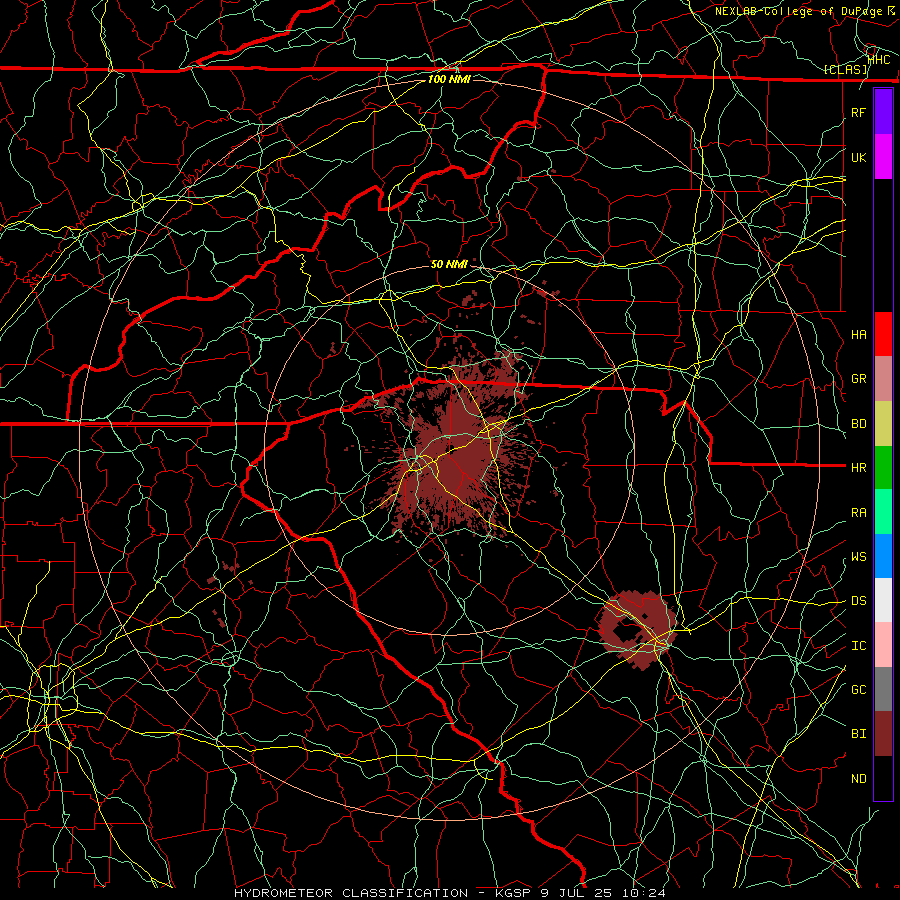Select the IC pink legend swatch

(x=883, y=645)
